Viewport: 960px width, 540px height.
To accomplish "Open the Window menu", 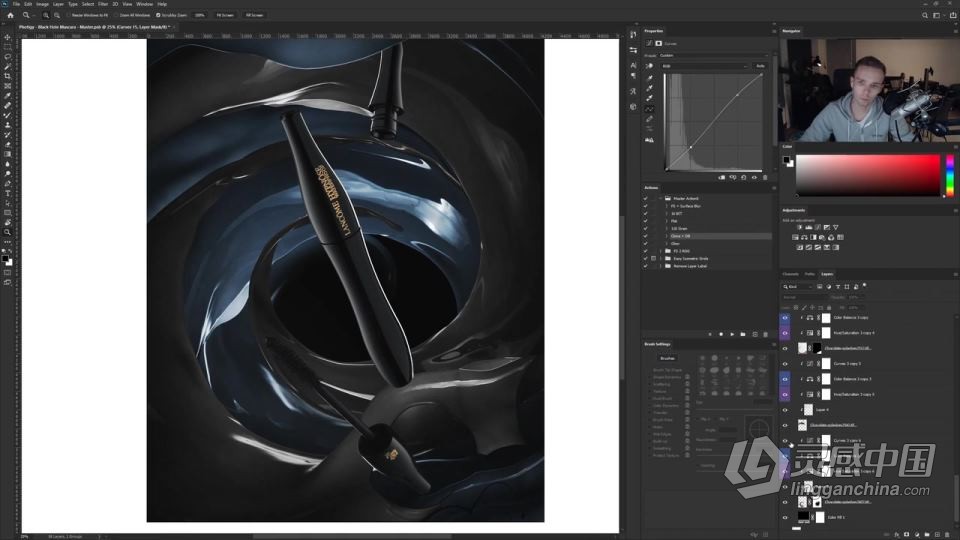I will (x=144, y=4).
